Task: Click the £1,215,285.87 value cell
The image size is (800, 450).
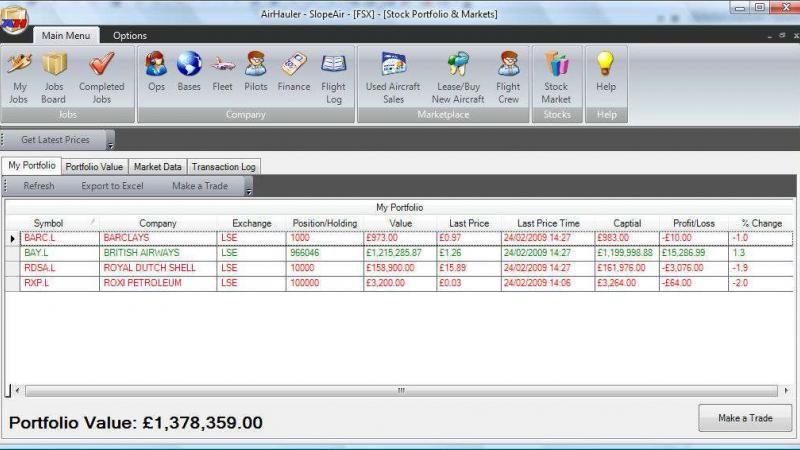Action: (x=400, y=253)
